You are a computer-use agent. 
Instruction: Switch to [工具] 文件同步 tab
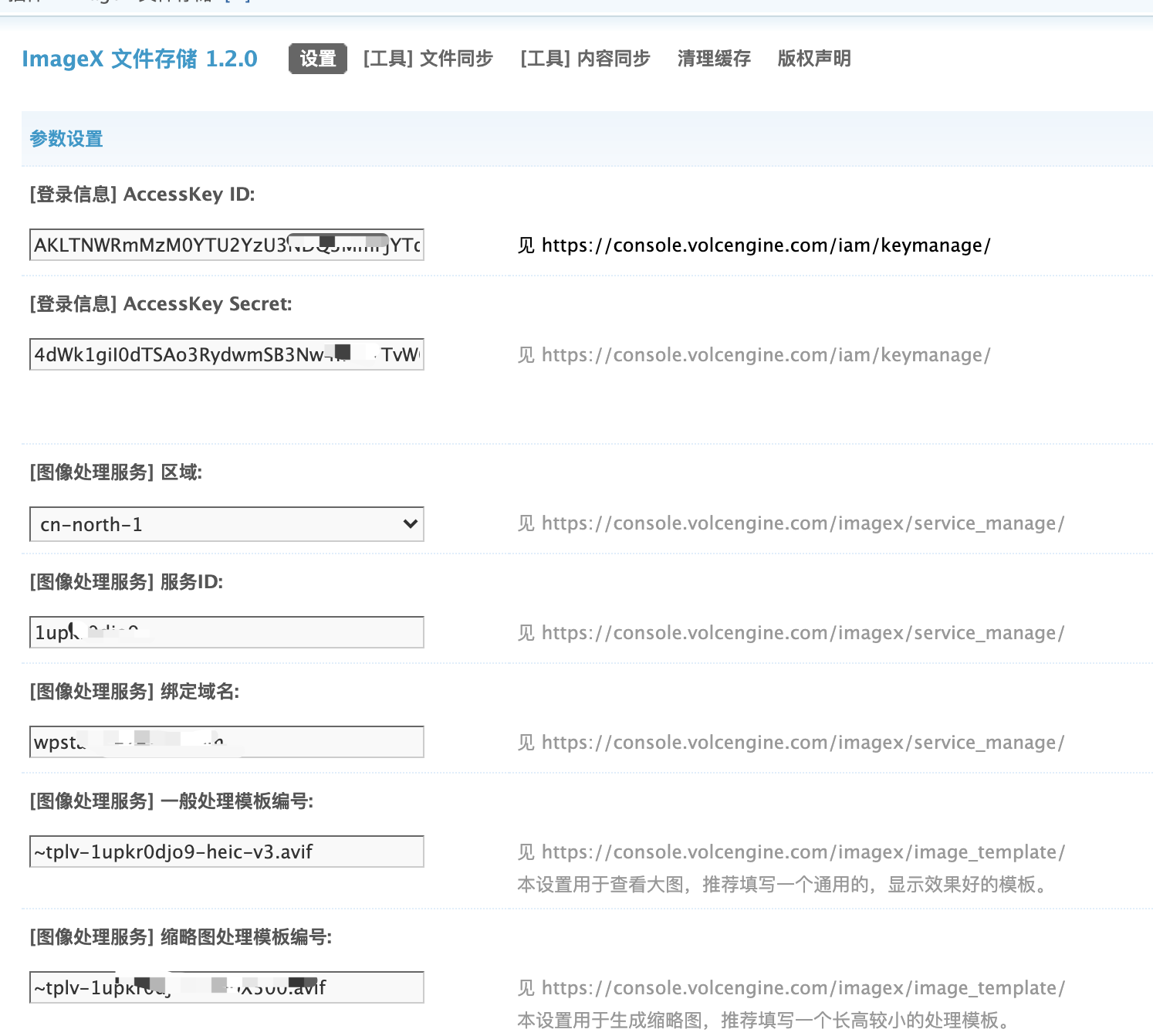428,59
